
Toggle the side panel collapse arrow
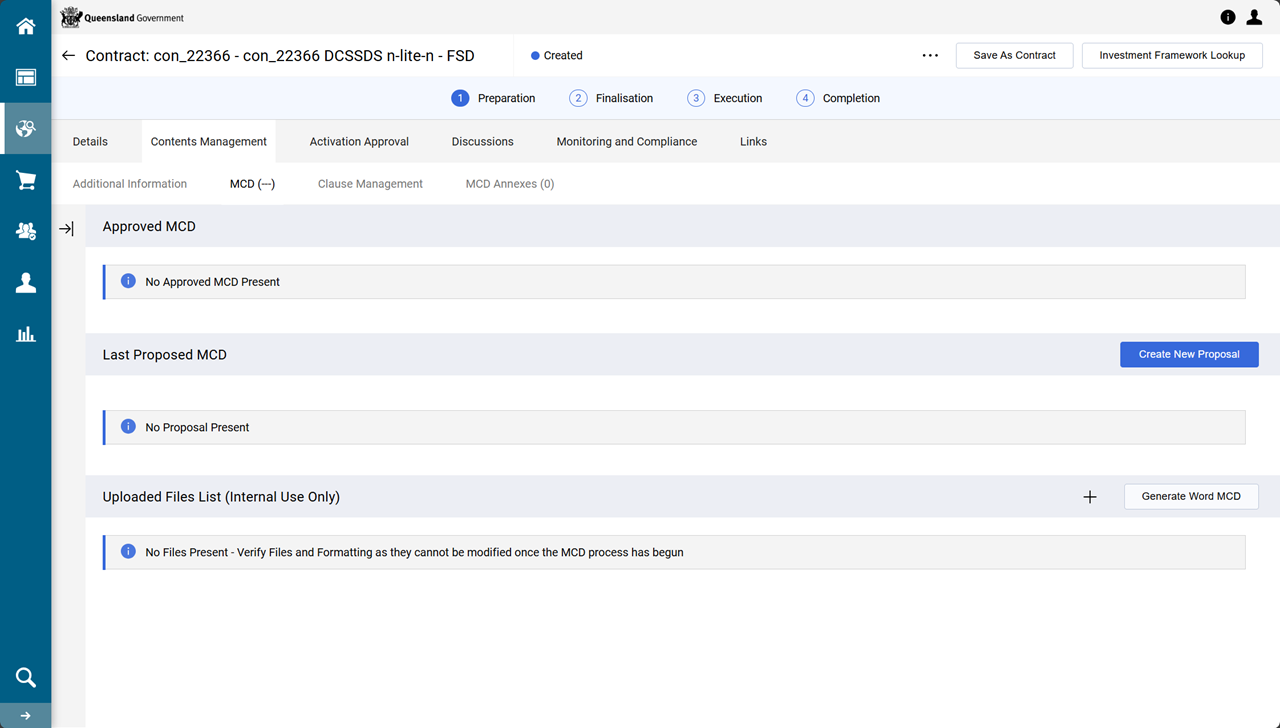tap(66, 229)
